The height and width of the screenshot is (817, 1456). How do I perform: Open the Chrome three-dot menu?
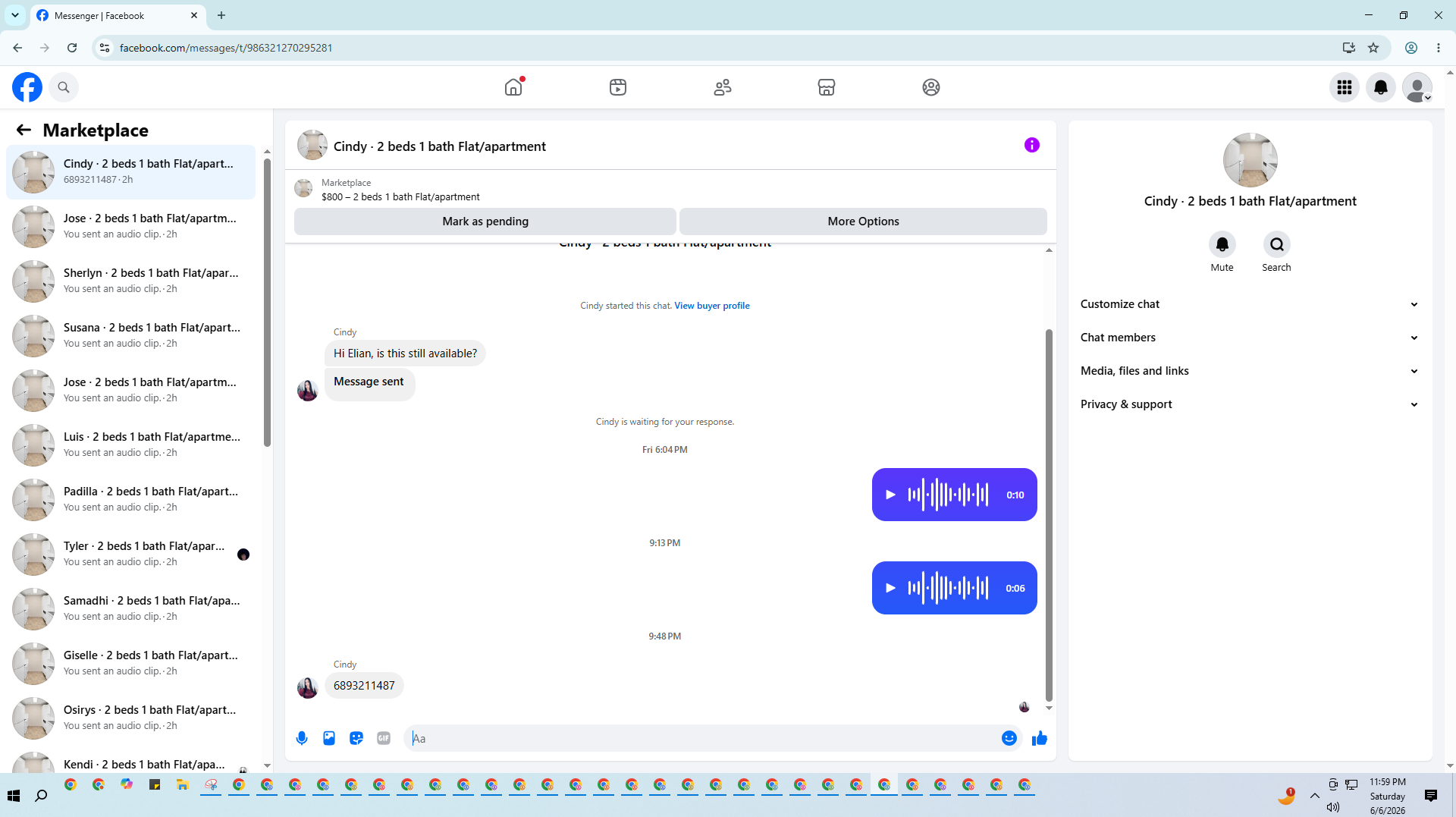[x=1439, y=48]
